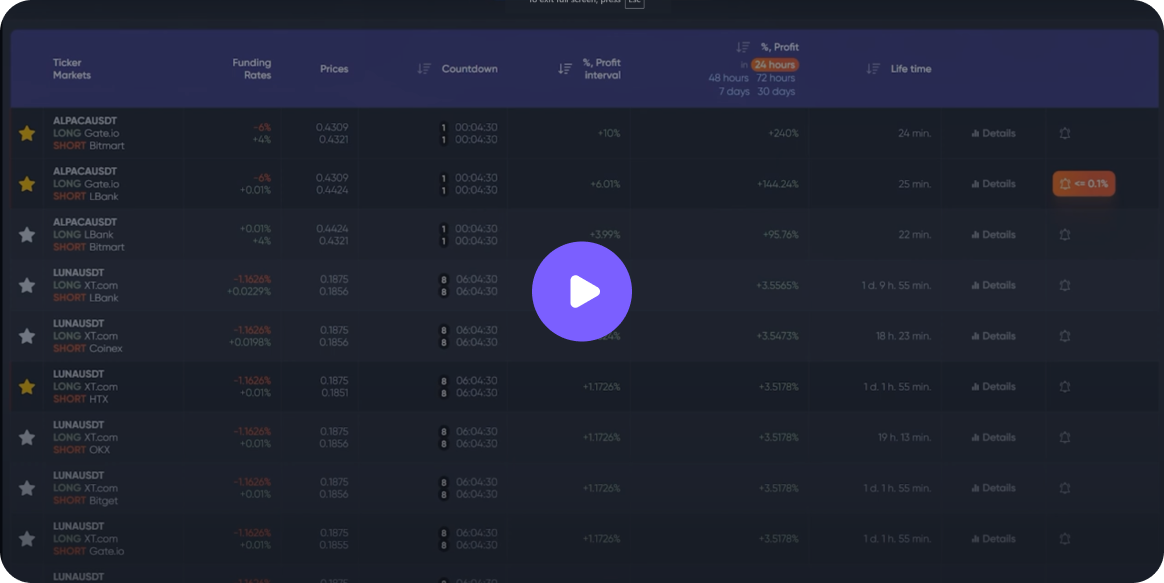
Task: Choose the 7 days profit period
Action: pyautogui.click(x=733, y=91)
